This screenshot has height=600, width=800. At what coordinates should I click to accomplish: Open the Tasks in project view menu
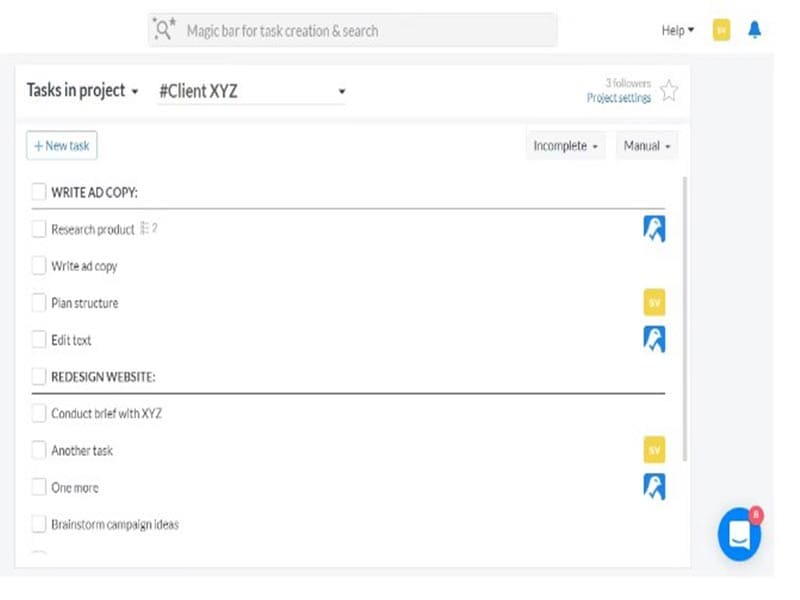[82, 91]
